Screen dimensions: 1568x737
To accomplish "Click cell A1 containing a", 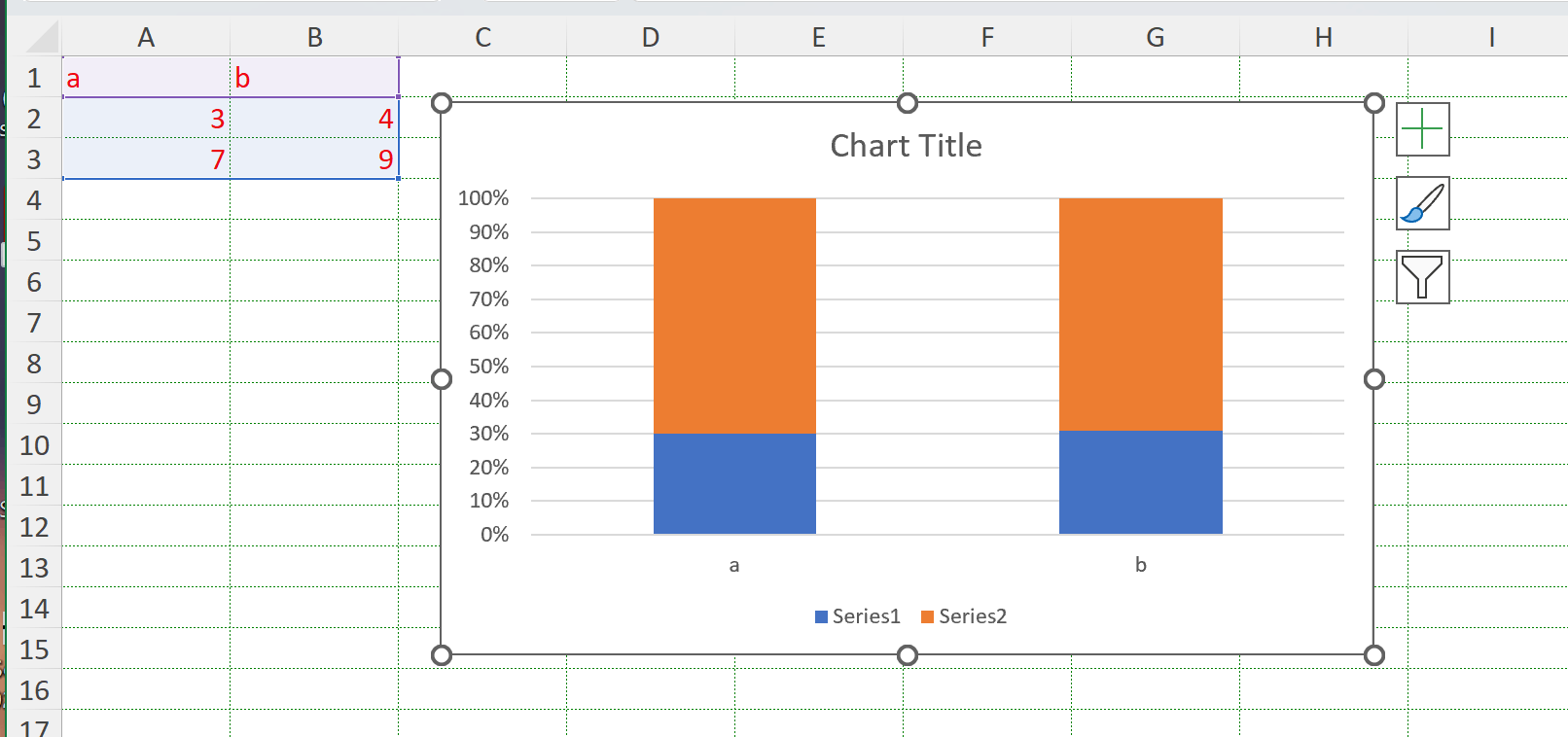I will pyautogui.click(x=146, y=78).
